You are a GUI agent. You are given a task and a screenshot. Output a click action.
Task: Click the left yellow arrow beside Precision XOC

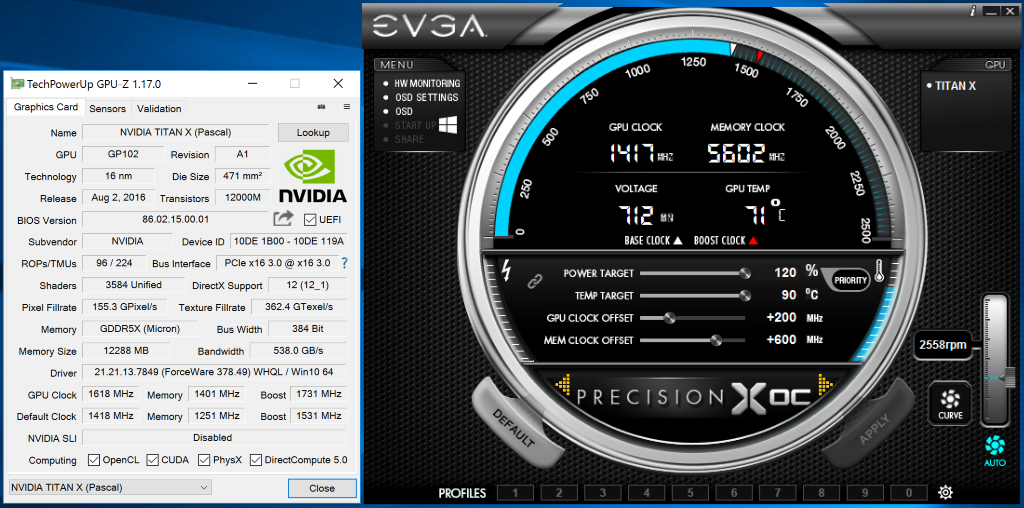tap(563, 385)
